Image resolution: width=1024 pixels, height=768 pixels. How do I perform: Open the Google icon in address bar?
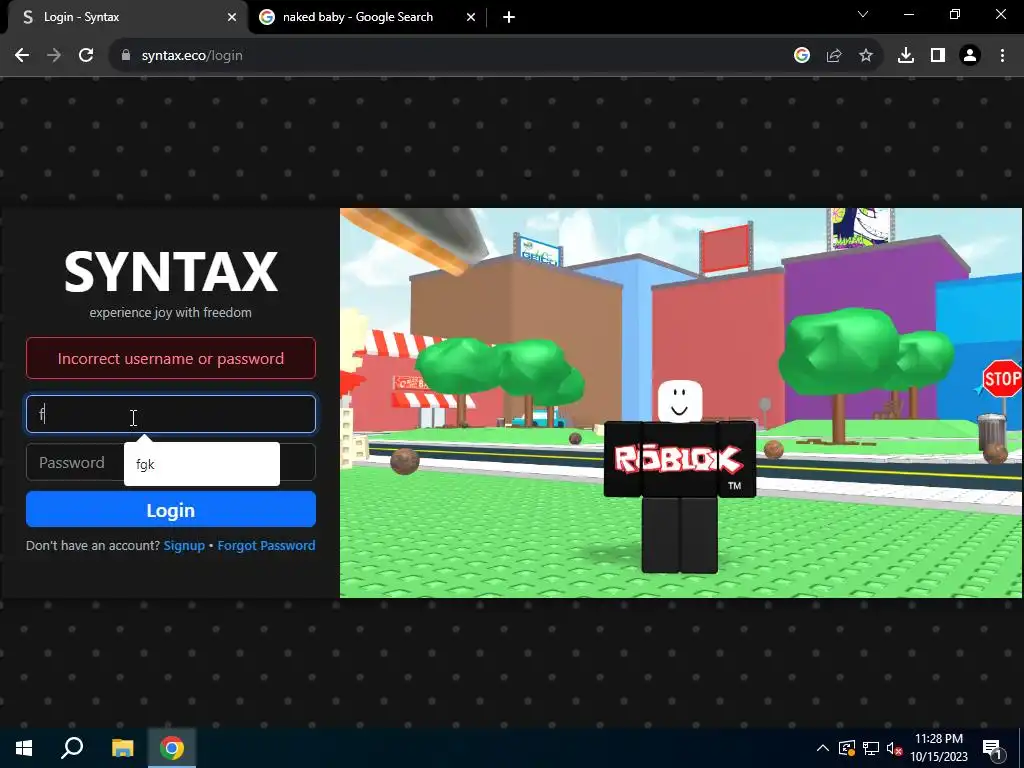coord(802,56)
